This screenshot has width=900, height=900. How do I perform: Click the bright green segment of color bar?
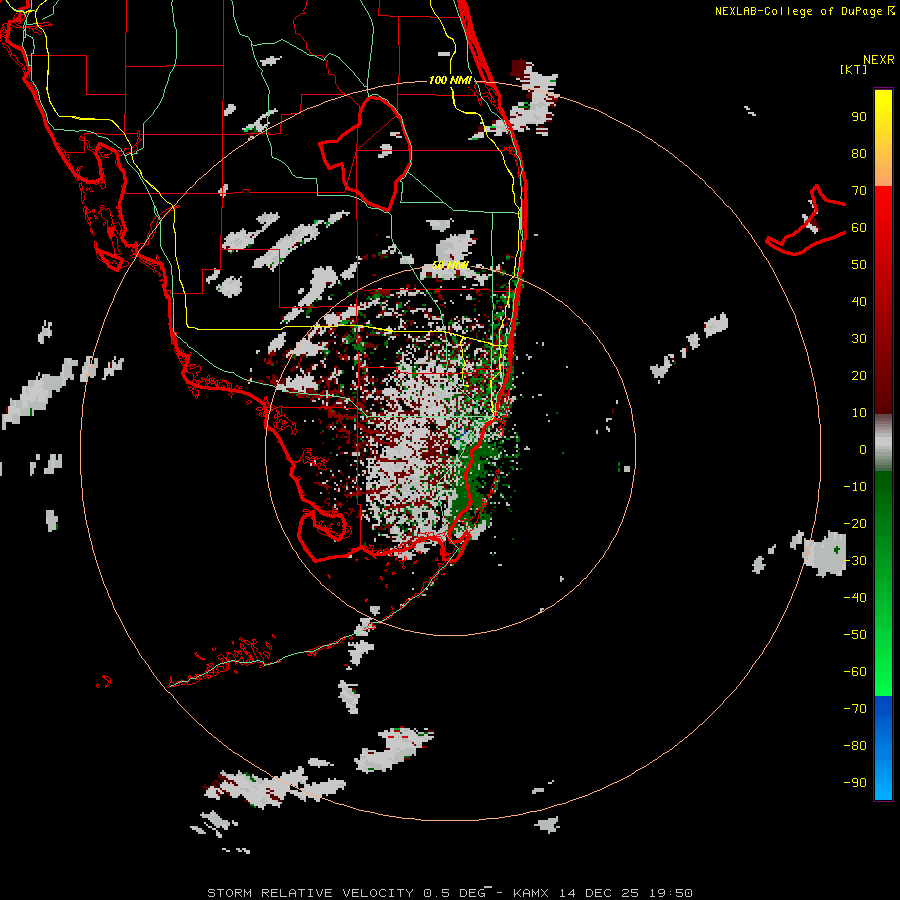[x=883, y=583]
